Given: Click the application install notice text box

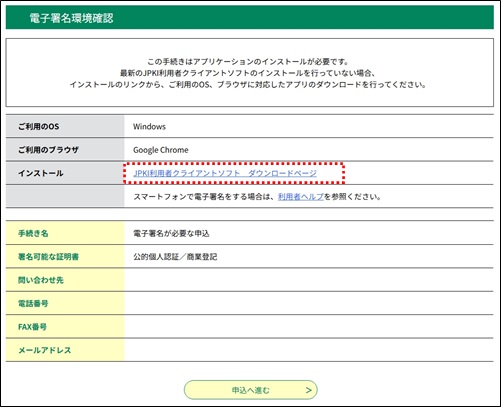Looking at the screenshot, I should click(x=250, y=73).
